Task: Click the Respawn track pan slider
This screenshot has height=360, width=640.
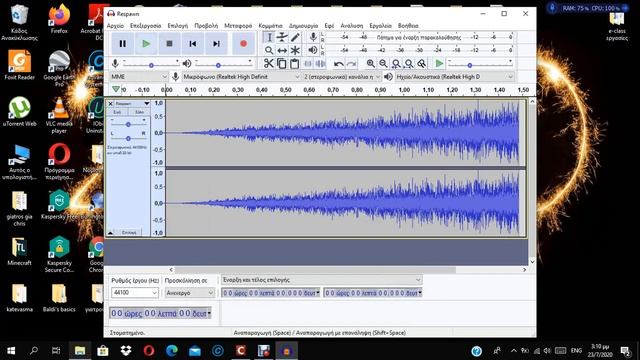Action: (x=128, y=138)
